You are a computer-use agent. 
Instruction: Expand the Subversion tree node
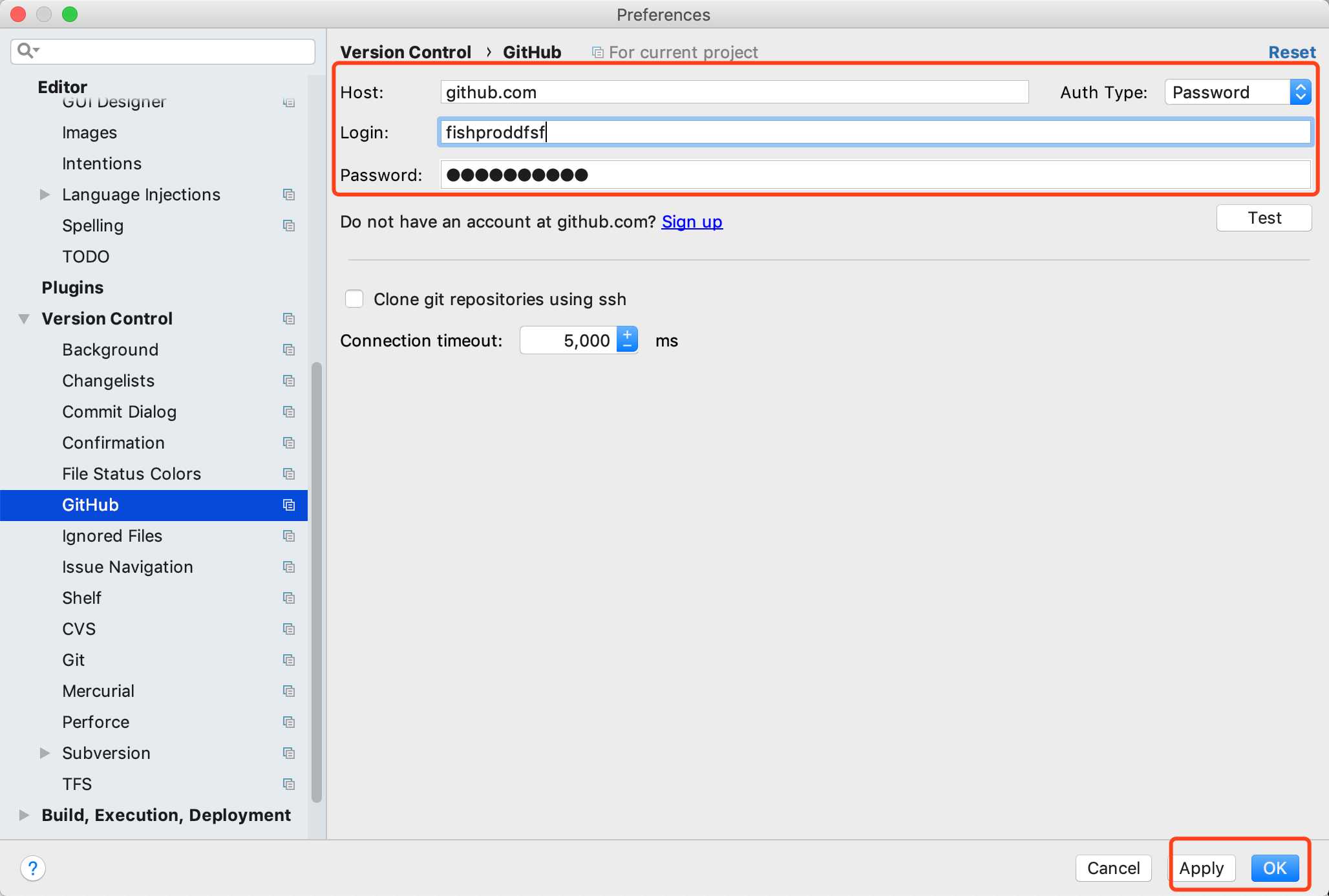(45, 753)
